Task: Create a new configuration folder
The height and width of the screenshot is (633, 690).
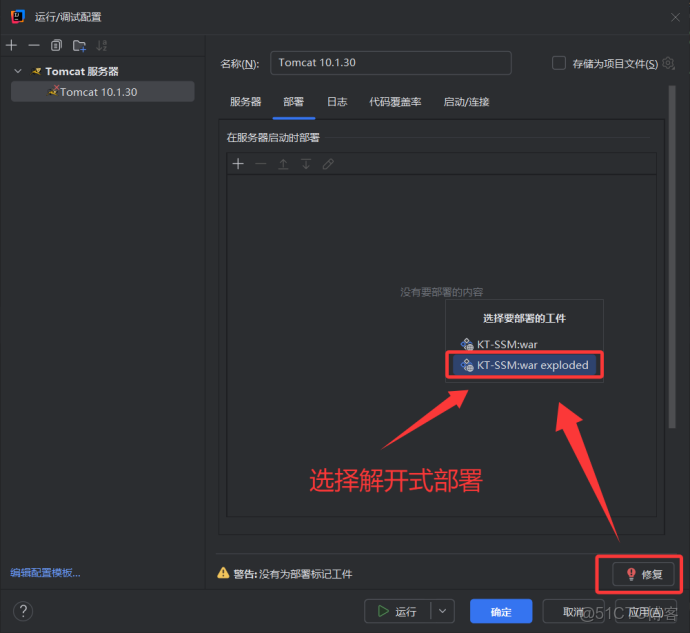Action: (79, 45)
